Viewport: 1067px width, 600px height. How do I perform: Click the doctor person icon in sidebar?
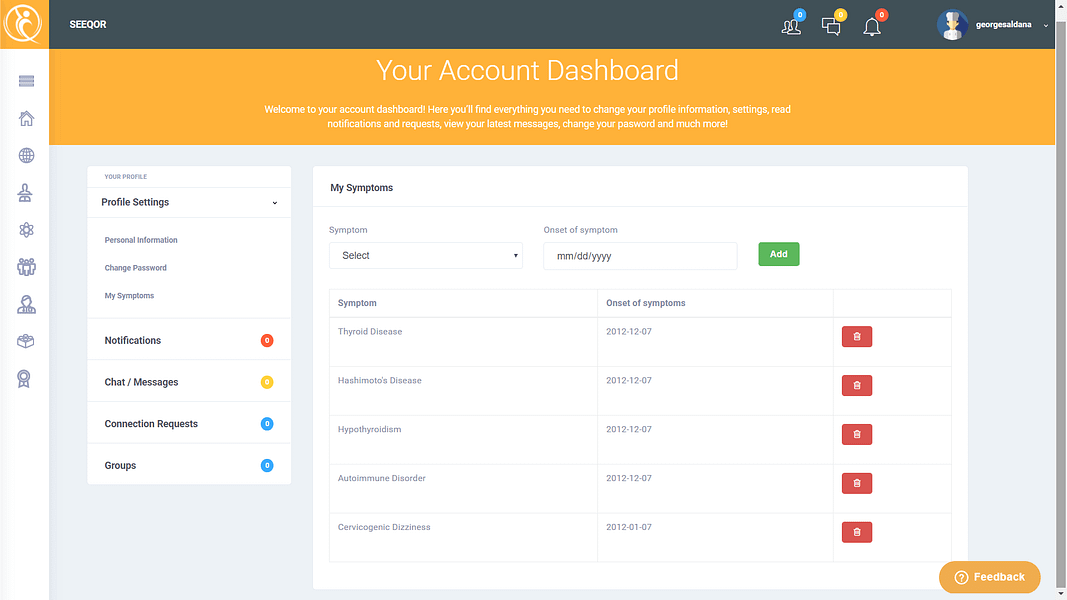point(27,304)
